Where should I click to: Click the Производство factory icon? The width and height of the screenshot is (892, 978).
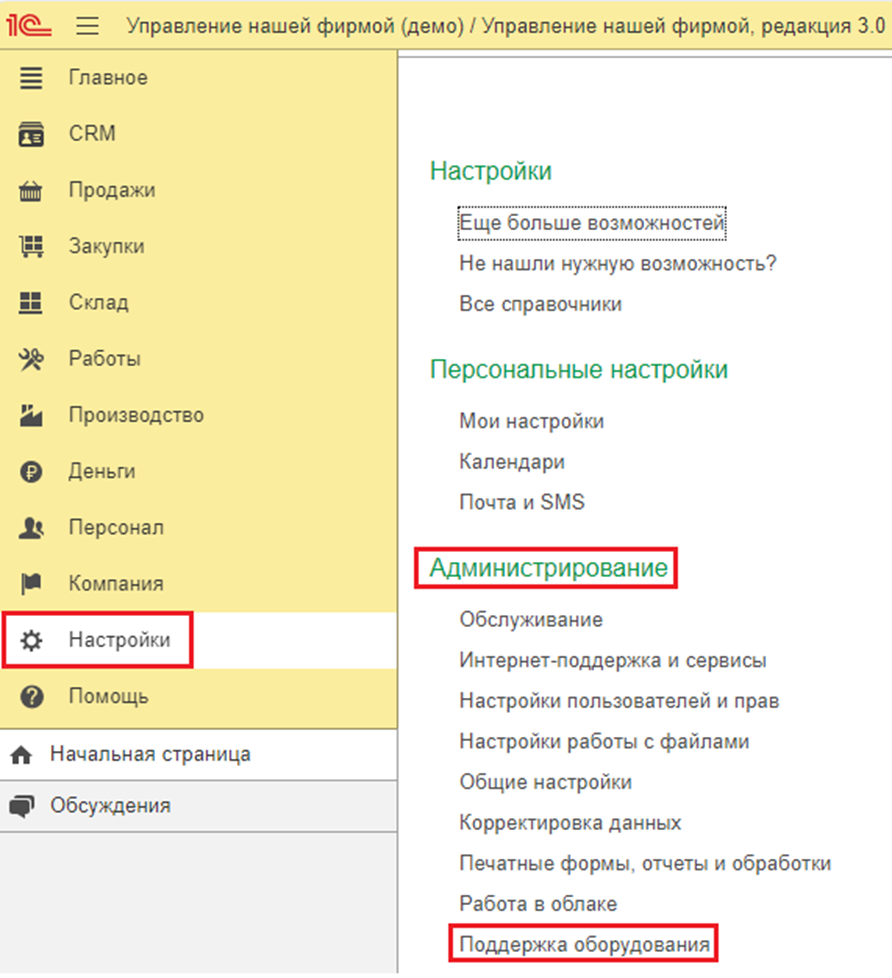click(31, 415)
